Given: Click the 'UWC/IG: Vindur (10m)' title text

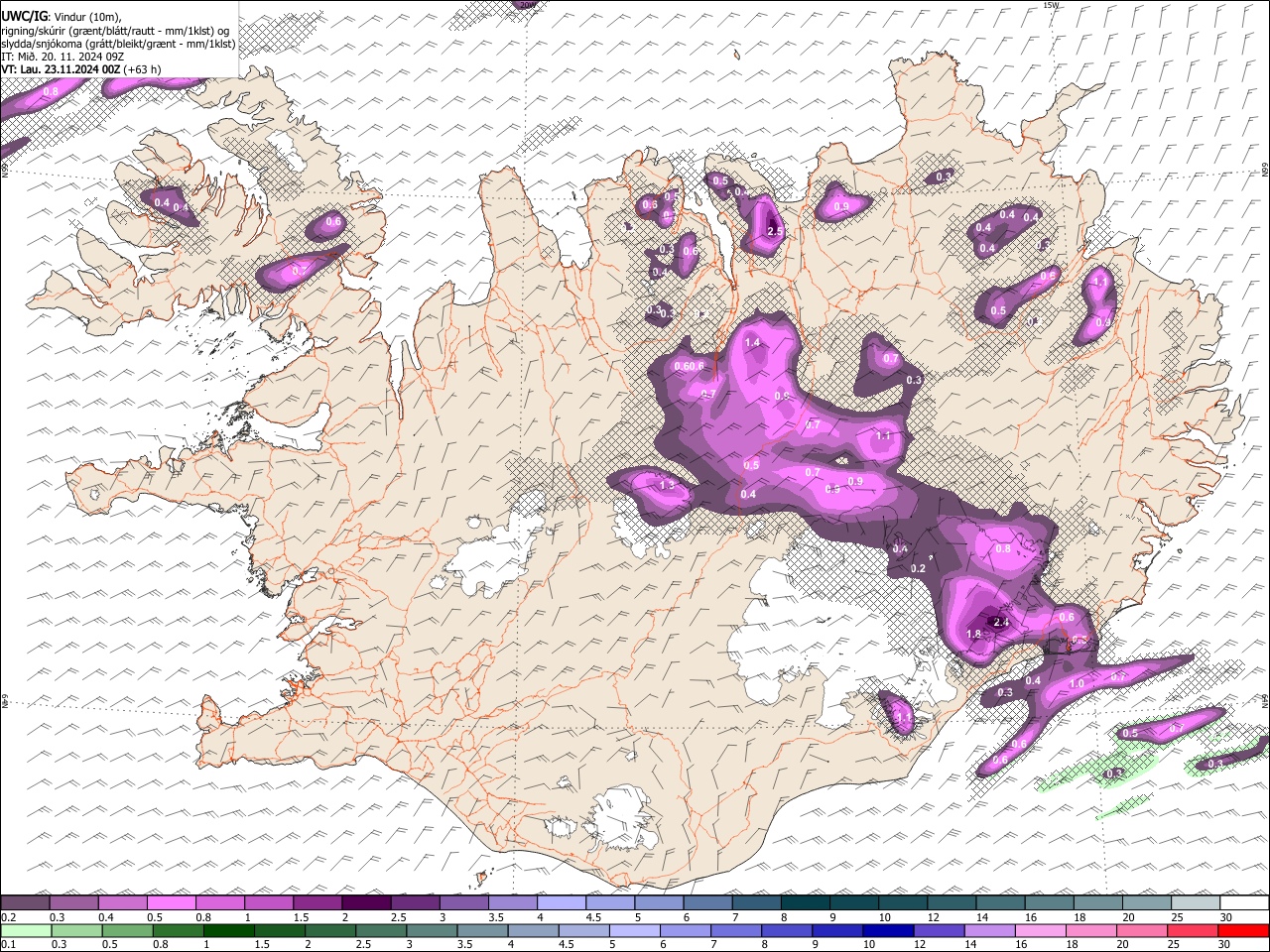Looking at the screenshot, I should coord(62,17).
